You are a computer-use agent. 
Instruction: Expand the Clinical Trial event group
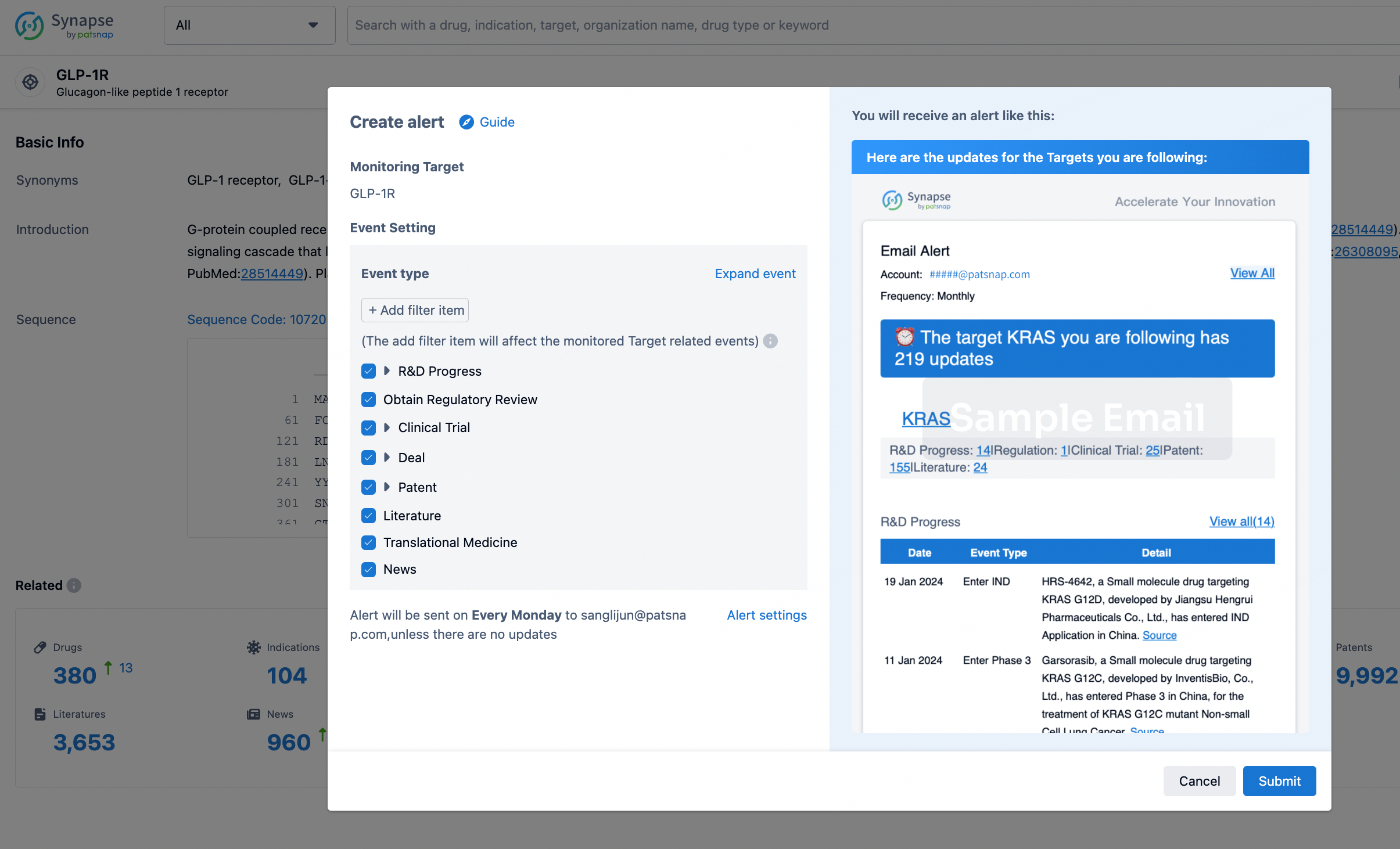pos(387,428)
